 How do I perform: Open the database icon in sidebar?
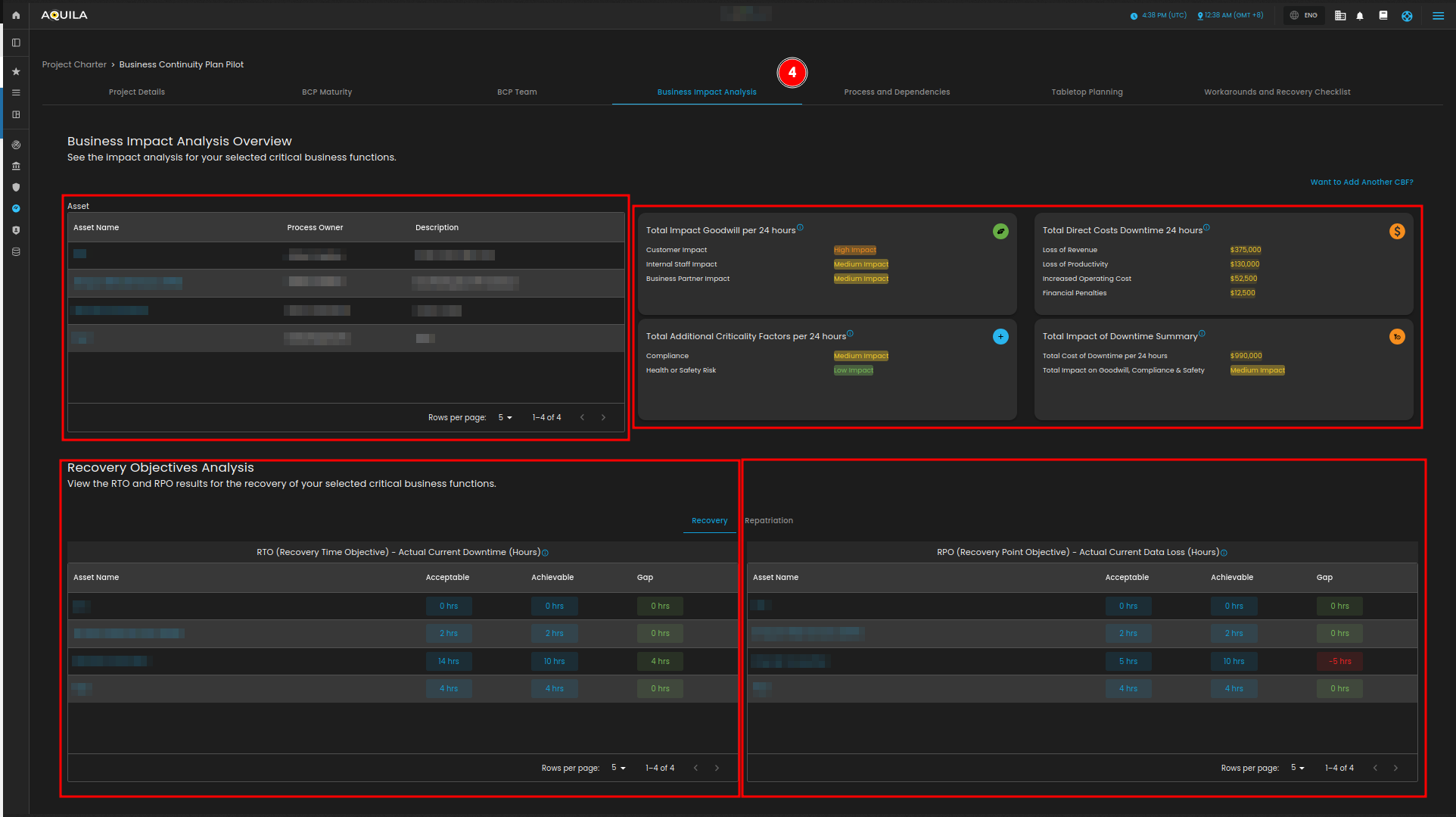[x=16, y=251]
